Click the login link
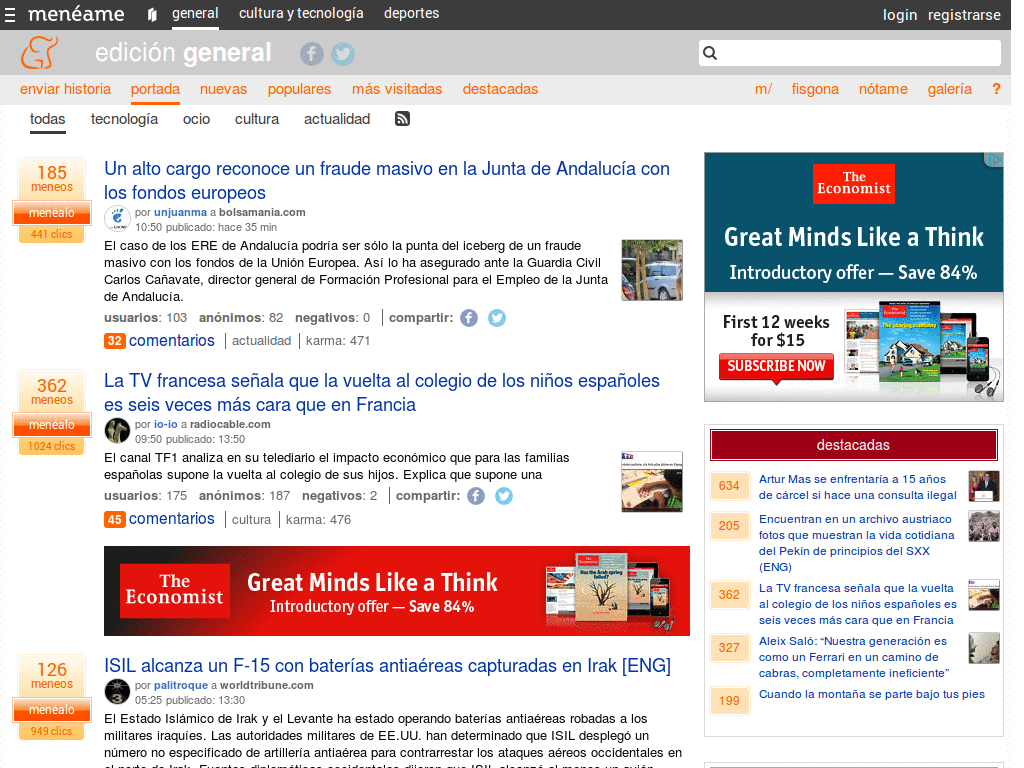The image size is (1024, 768). coord(900,14)
